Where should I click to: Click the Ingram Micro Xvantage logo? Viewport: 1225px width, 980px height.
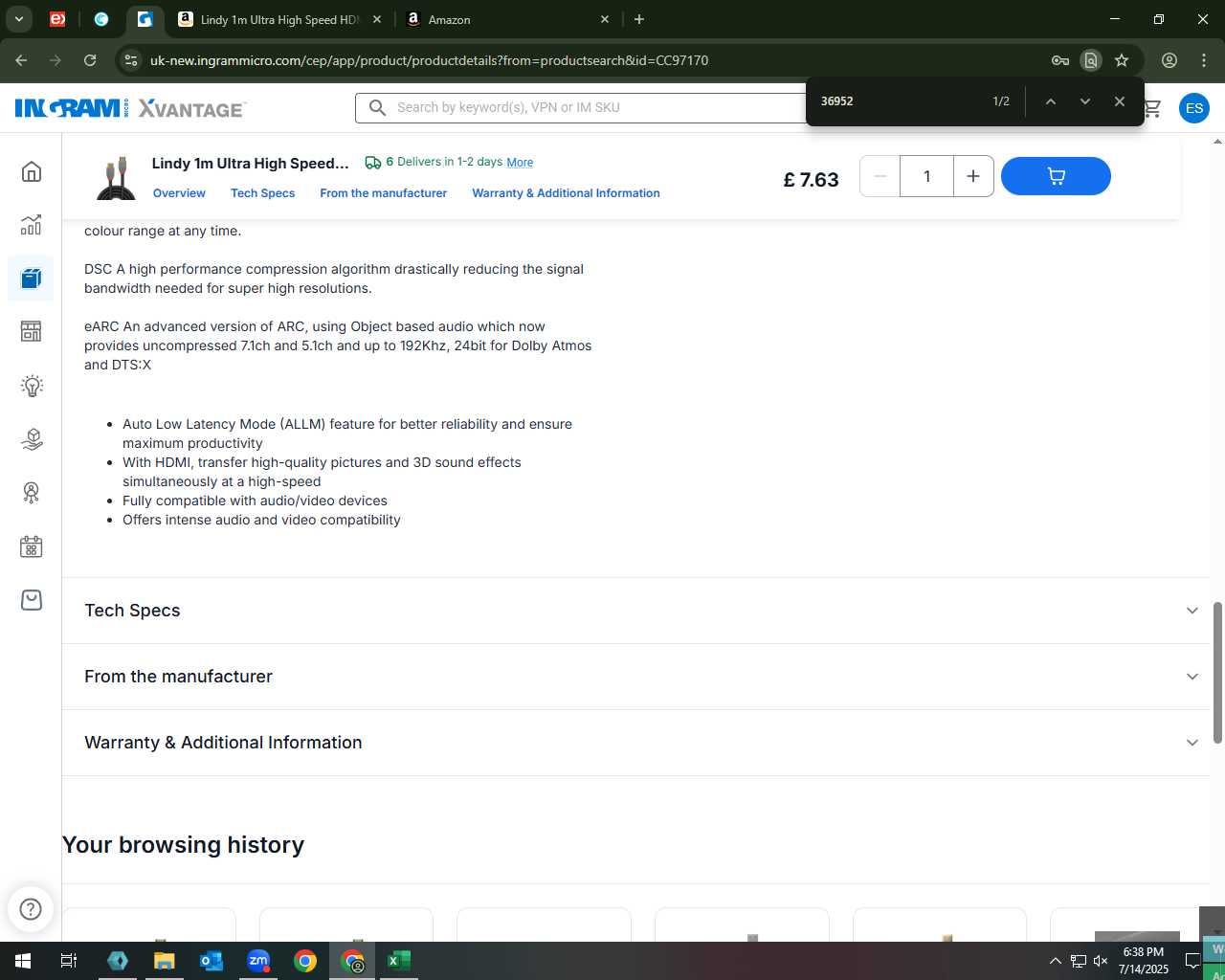[130, 108]
